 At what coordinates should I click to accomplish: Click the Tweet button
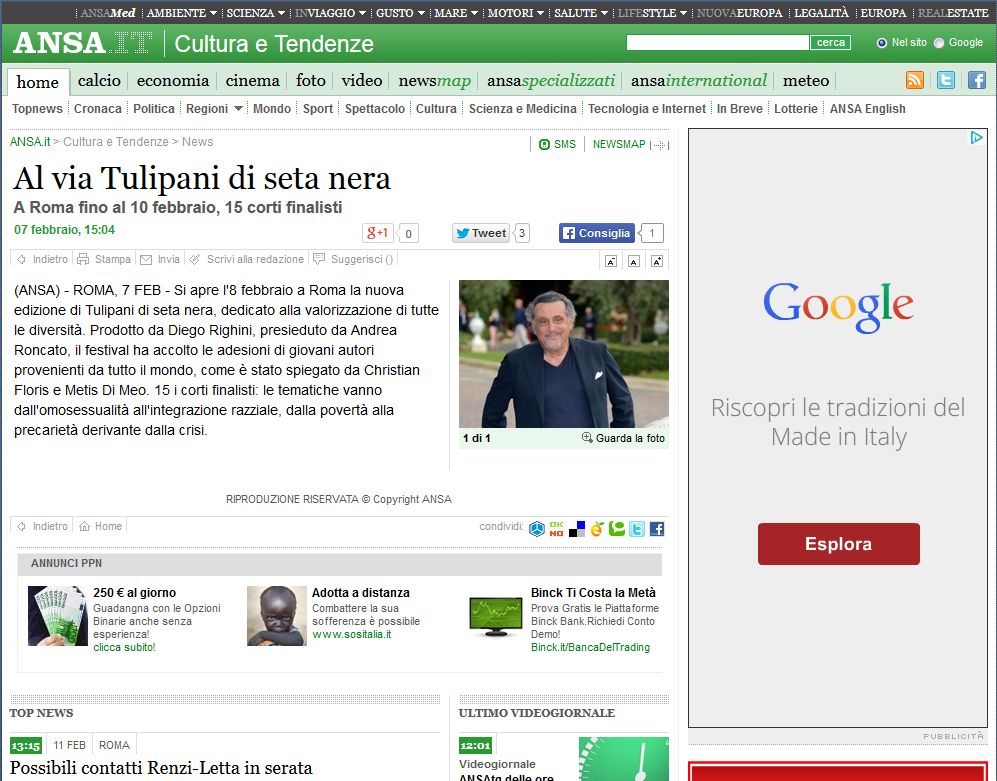481,233
